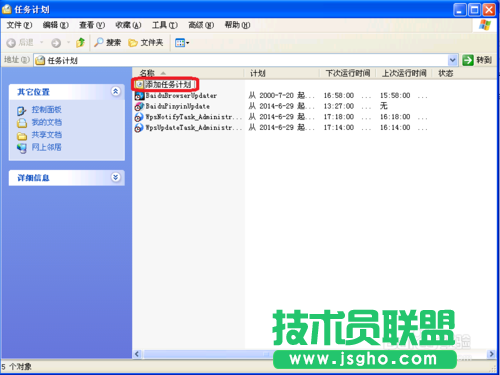Open the 文件 menu
500x375 pixels.
pos(20,25)
